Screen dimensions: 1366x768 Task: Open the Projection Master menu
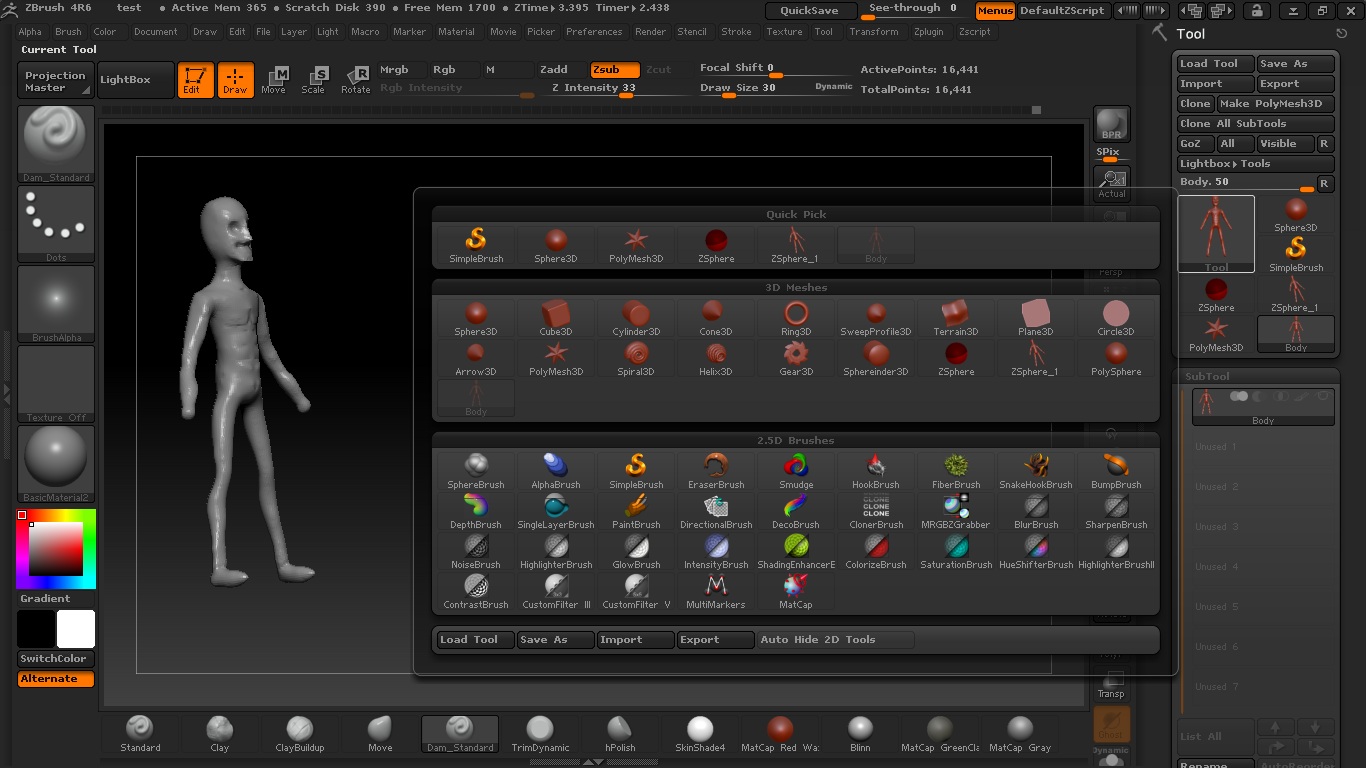[x=56, y=81]
